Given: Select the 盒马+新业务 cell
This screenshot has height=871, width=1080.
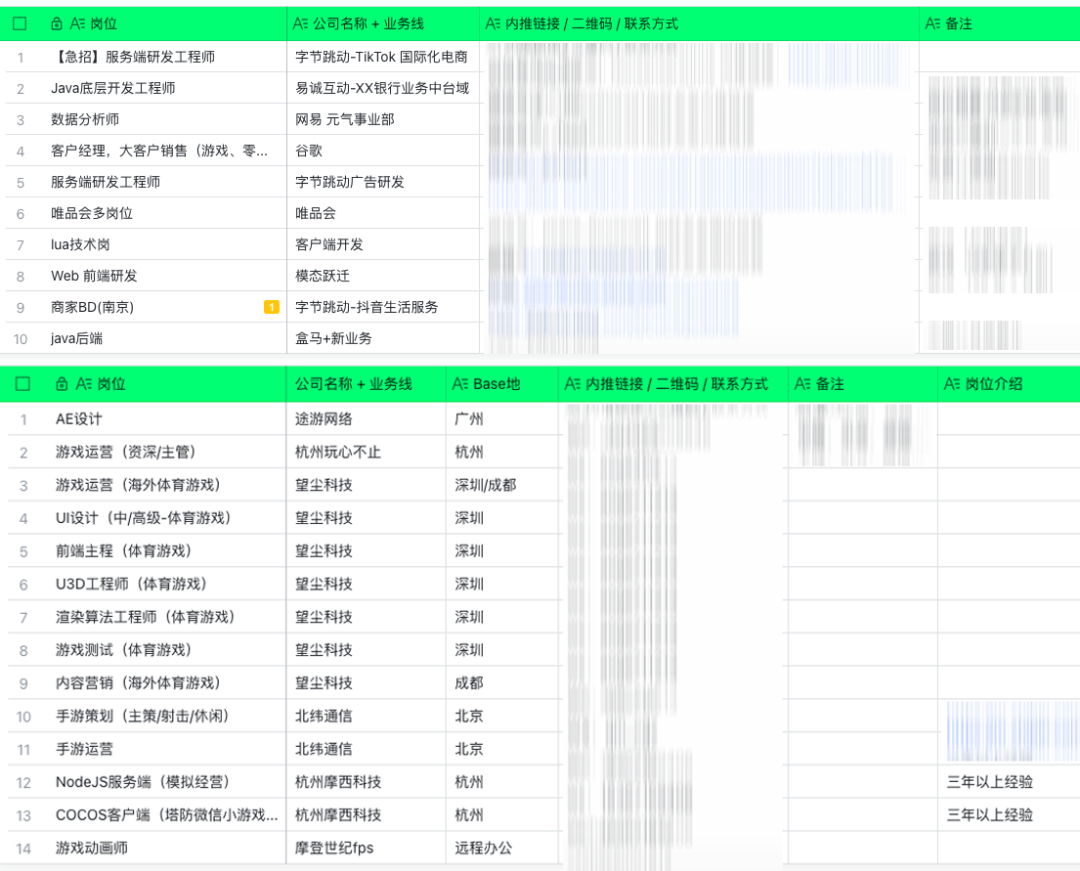Looking at the screenshot, I should coord(383,338).
